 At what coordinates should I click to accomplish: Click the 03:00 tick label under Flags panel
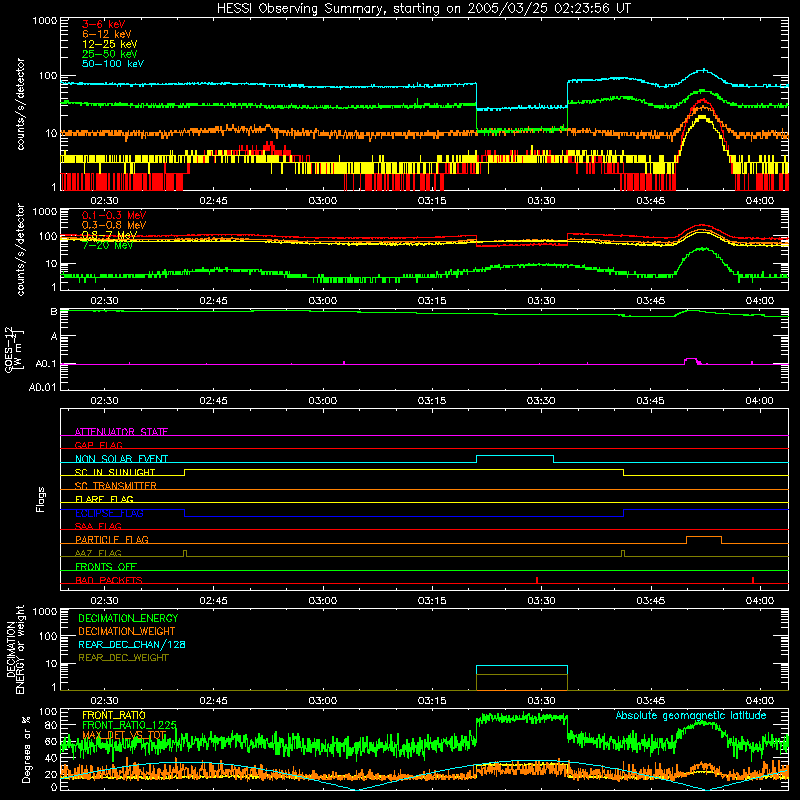(322, 601)
